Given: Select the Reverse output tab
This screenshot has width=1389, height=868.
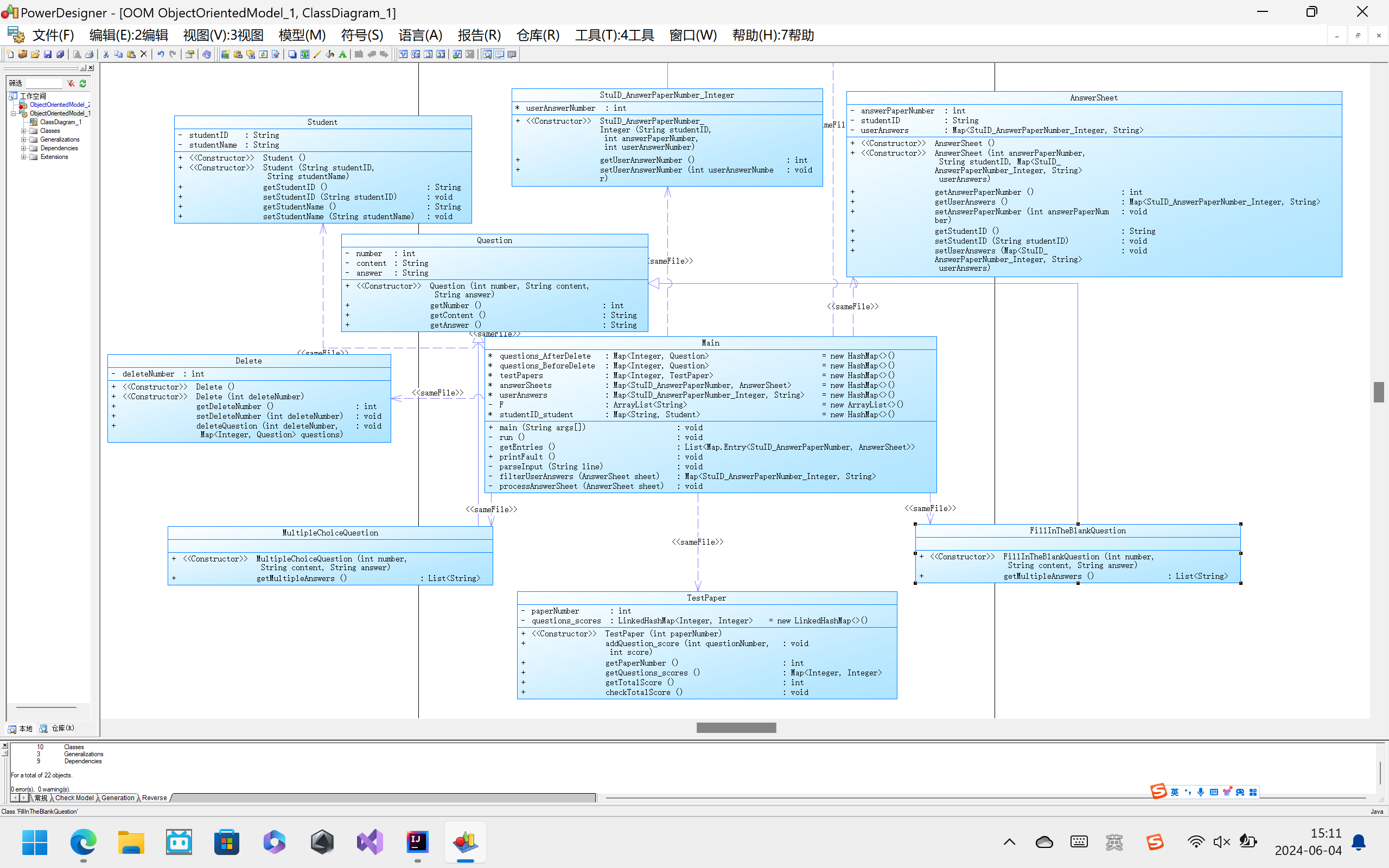Looking at the screenshot, I should pyautogui.click(x=155, y=798).
